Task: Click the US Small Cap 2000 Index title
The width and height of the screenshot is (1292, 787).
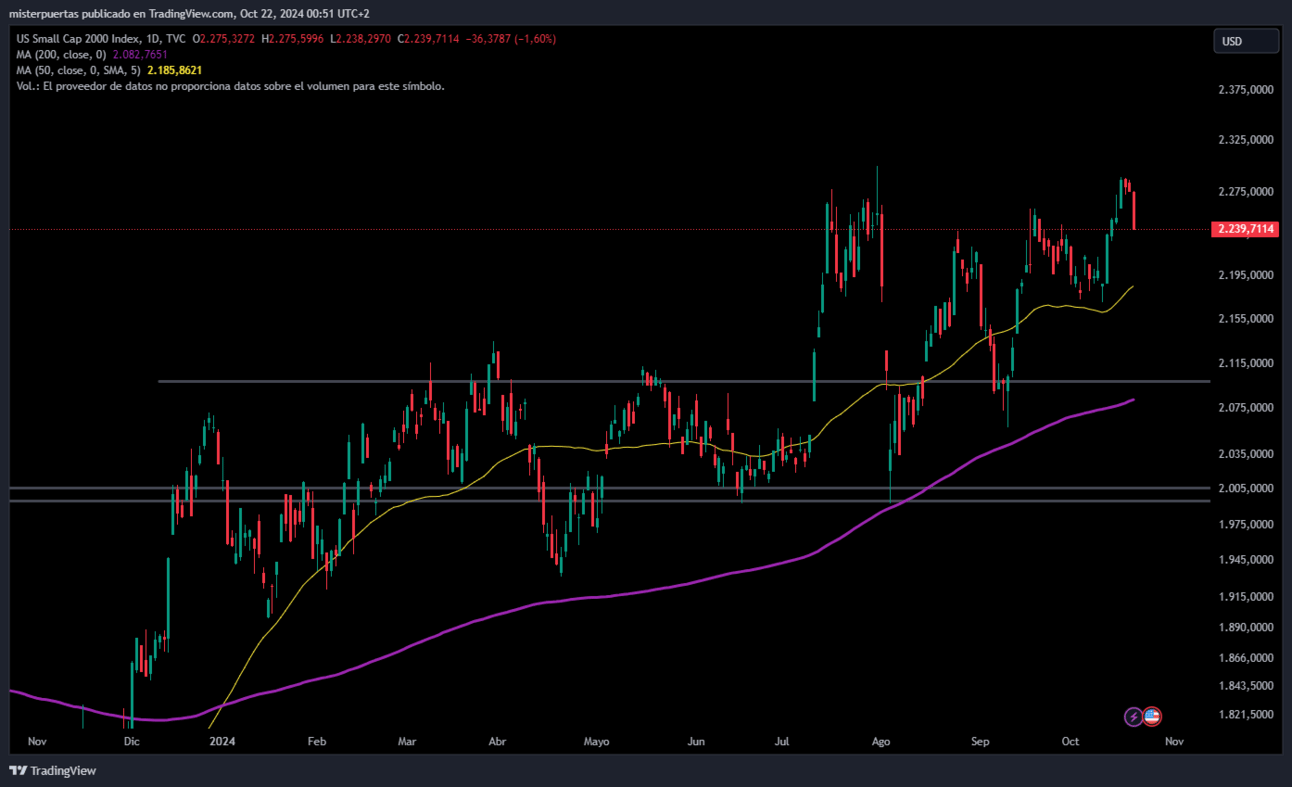Action: pyautogui.click(x=77, y=39)
